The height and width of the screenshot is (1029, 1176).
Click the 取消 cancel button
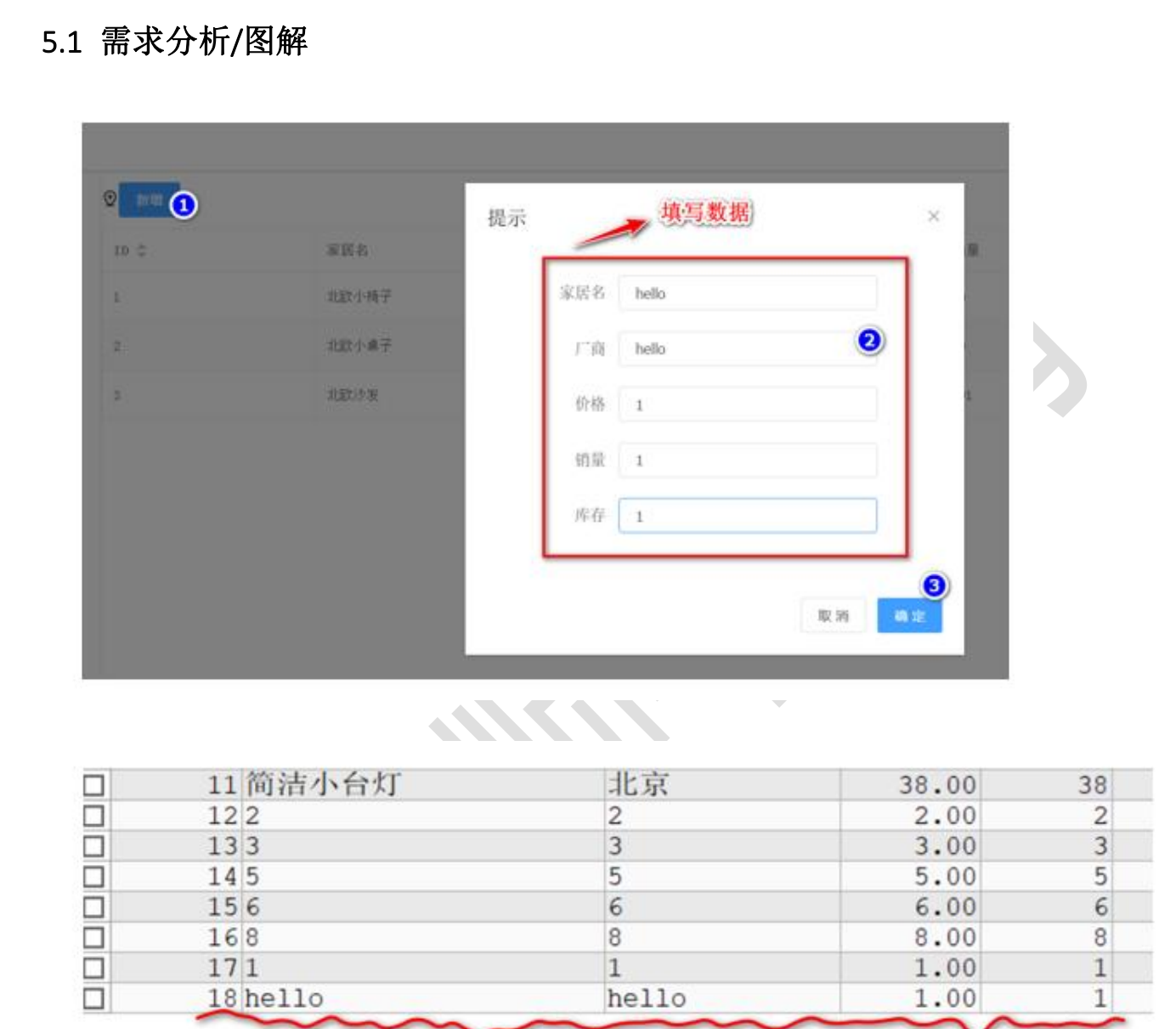[833, 616]
